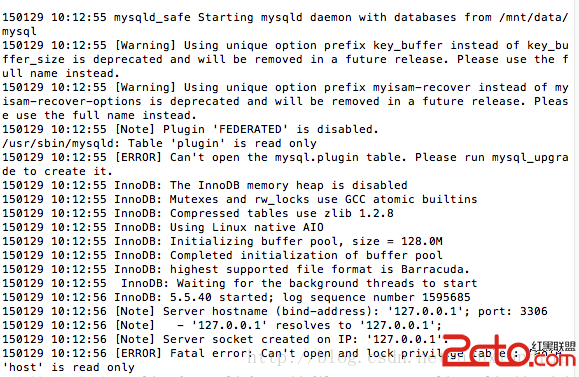Click the Initializing buffer pool size 128.0M line
The height and width of the screenshot is (377, 579).
tap(222, 241)
